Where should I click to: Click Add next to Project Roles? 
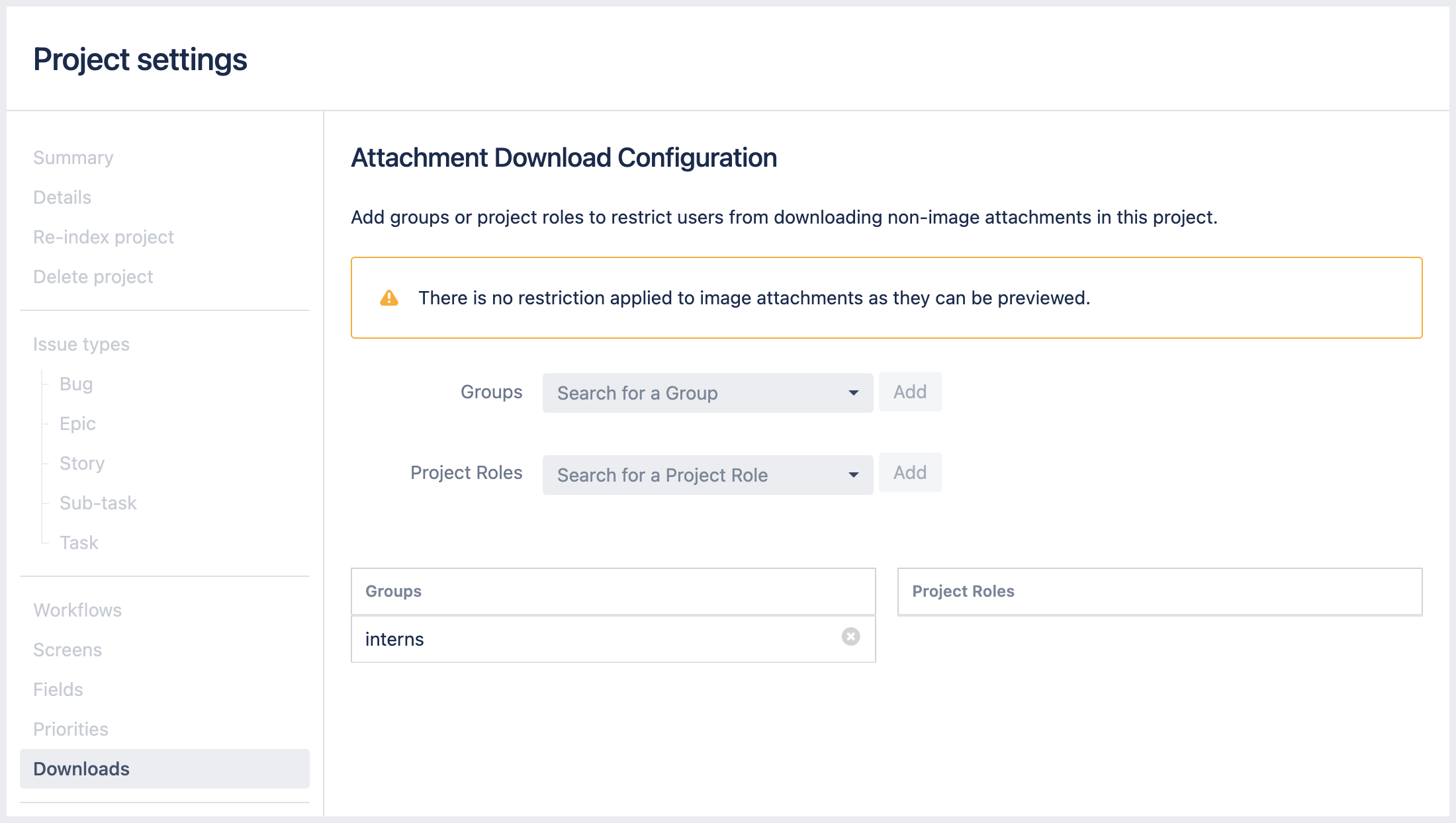pyautogui.click(x=910, y=472)
